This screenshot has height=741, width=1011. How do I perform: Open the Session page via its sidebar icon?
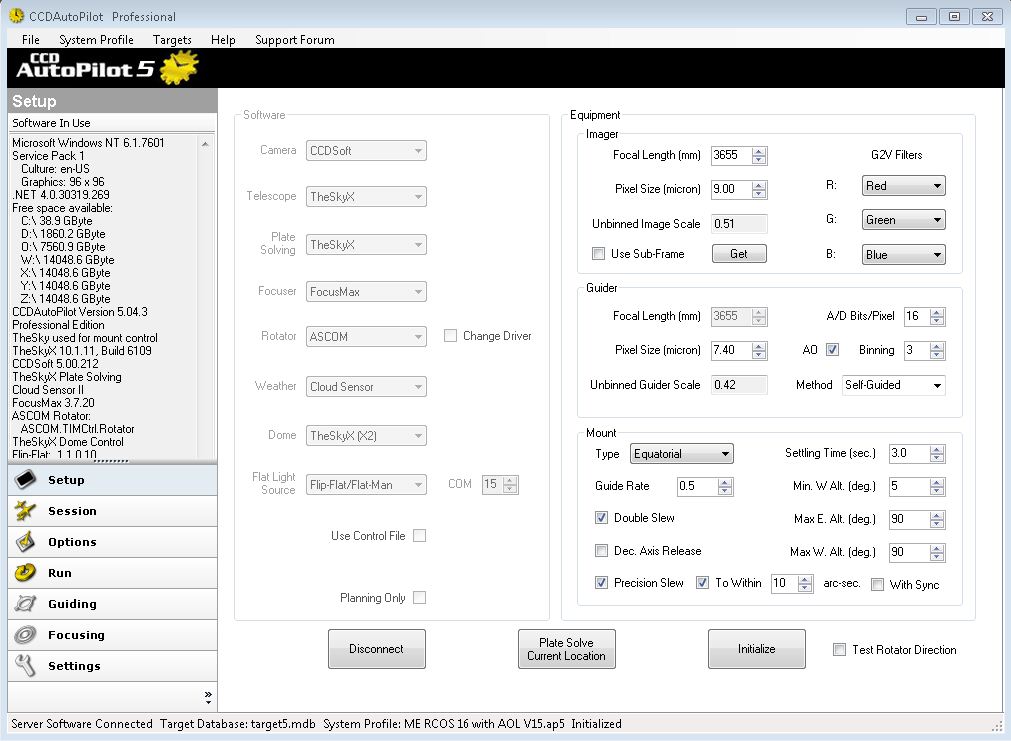pos(26,511)
